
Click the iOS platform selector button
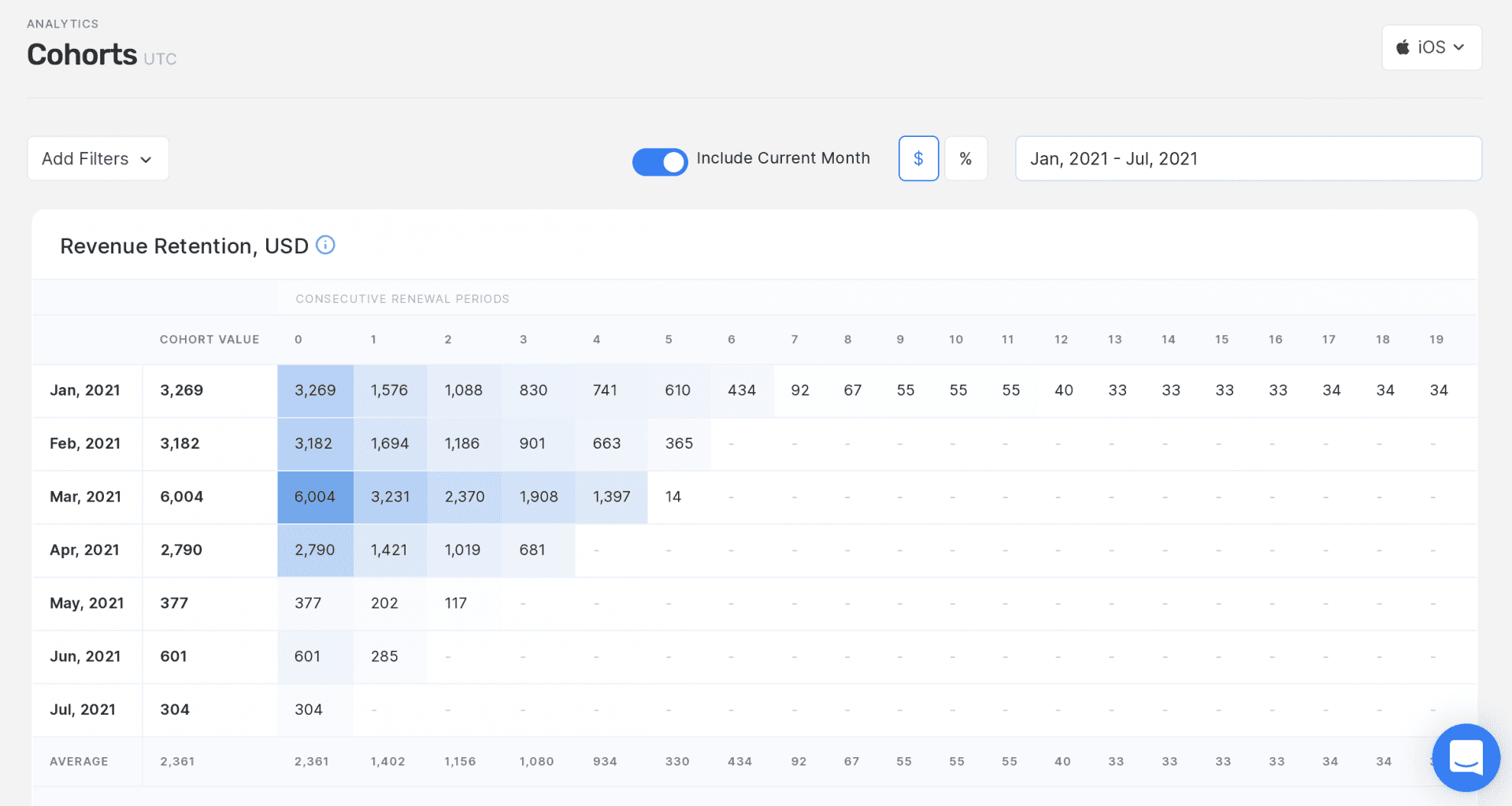1432,47
